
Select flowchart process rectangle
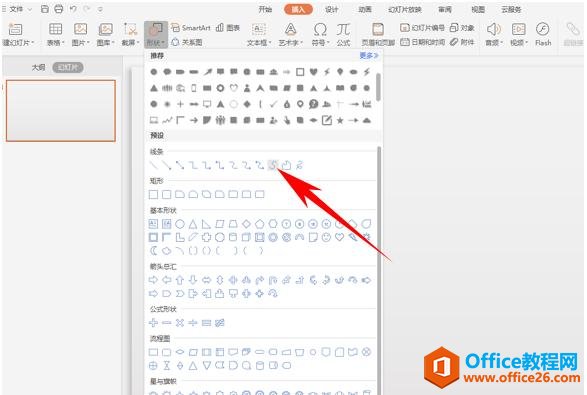click(153, 352)
